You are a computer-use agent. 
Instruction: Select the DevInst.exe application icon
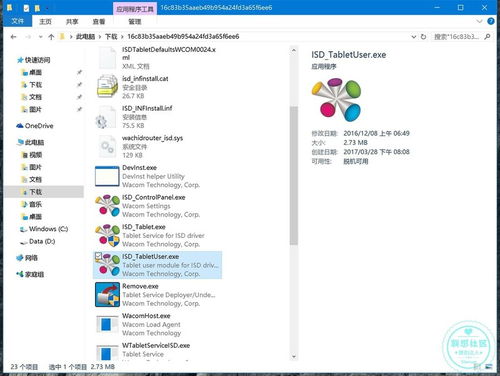pos(107,176)
